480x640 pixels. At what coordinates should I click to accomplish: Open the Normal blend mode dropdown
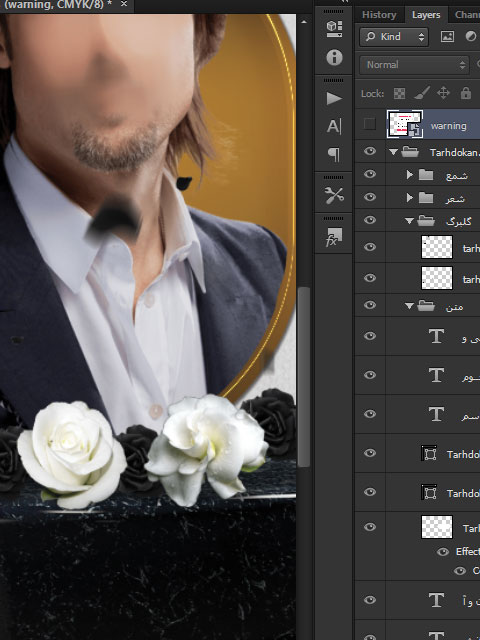click(x=414, y=64)
